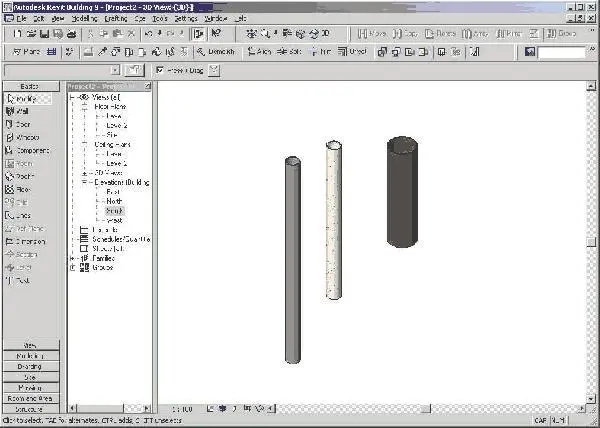This screenshot has width=600, height=428.
Task: Open the Modelling menu
Action: pos(85,18)
